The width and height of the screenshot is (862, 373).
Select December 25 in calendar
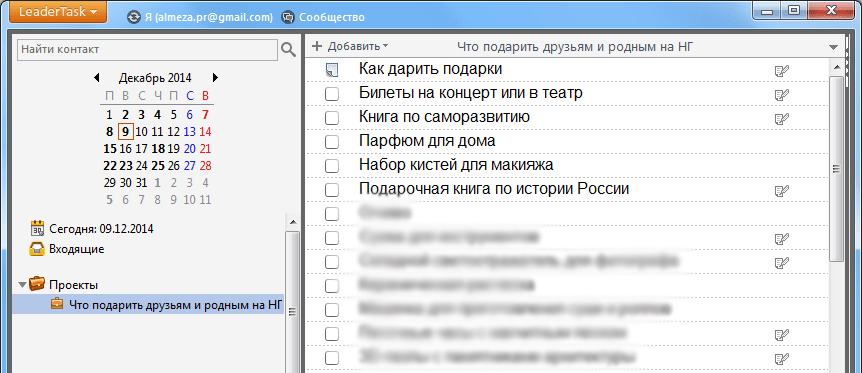coord(158,165)
